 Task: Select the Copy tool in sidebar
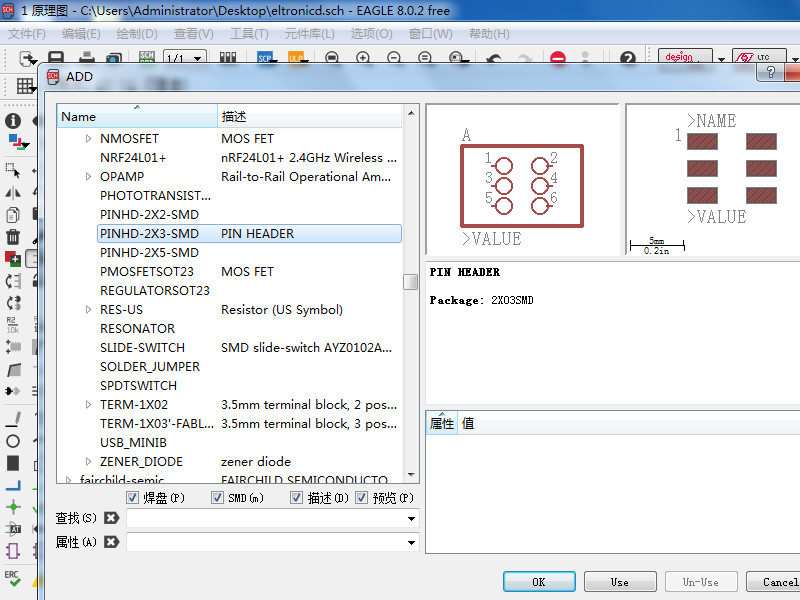click(13, 215)
